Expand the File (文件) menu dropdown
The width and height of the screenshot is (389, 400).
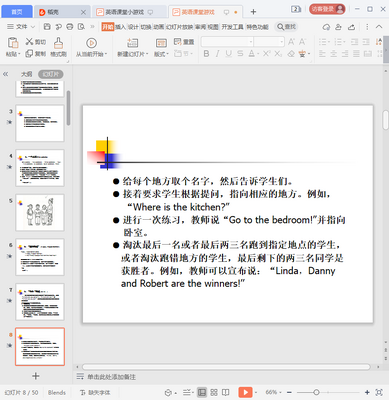pyautogui.click(x=21, y=27)
